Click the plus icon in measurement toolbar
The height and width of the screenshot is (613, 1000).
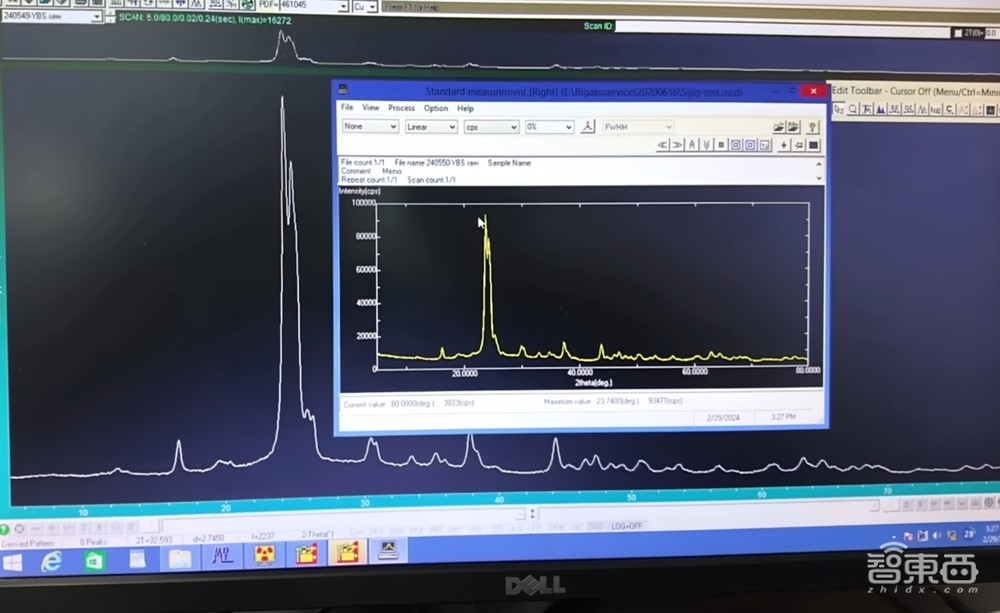coord(783,145)
